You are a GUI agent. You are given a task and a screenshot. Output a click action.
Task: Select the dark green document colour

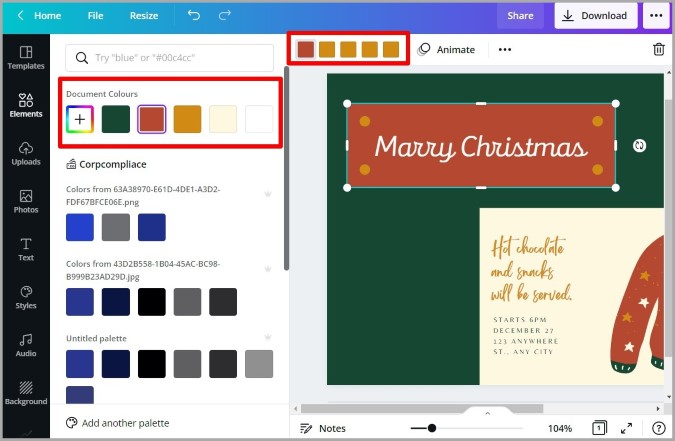coord(116,119)
